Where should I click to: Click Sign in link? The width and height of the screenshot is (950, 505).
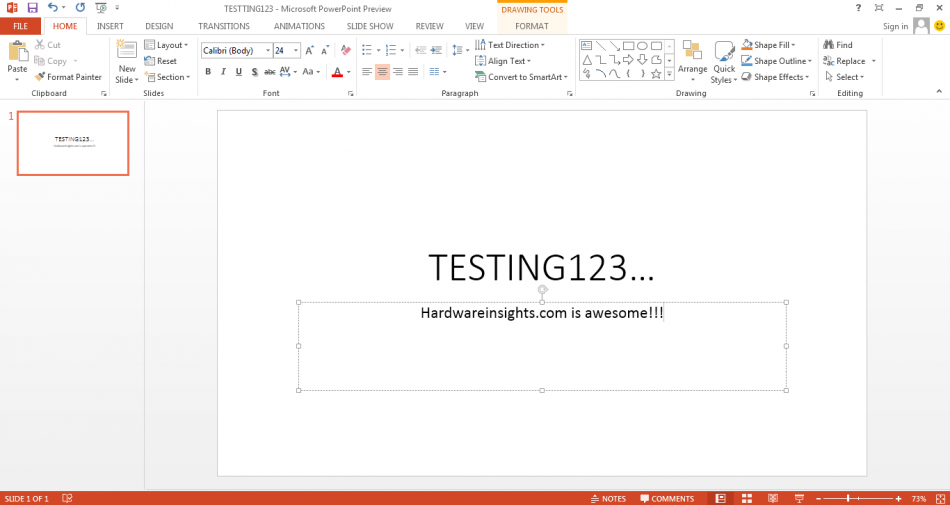click(x=895, y=26)
